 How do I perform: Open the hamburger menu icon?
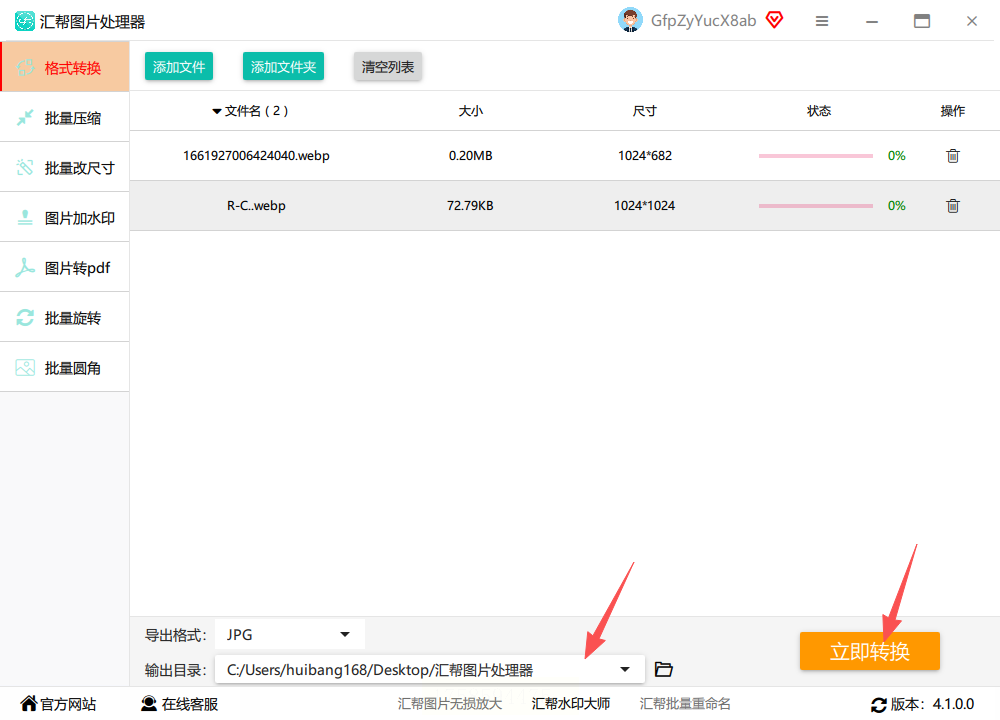tap(822, 21)
